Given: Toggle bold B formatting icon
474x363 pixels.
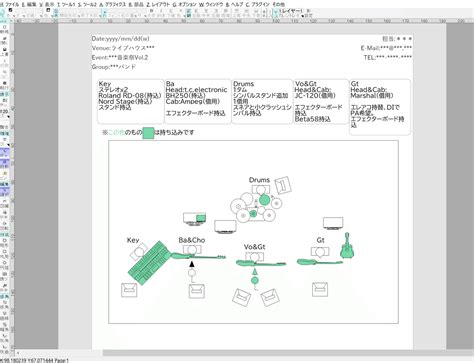Looking at the screenshot, I should point(151,11).
